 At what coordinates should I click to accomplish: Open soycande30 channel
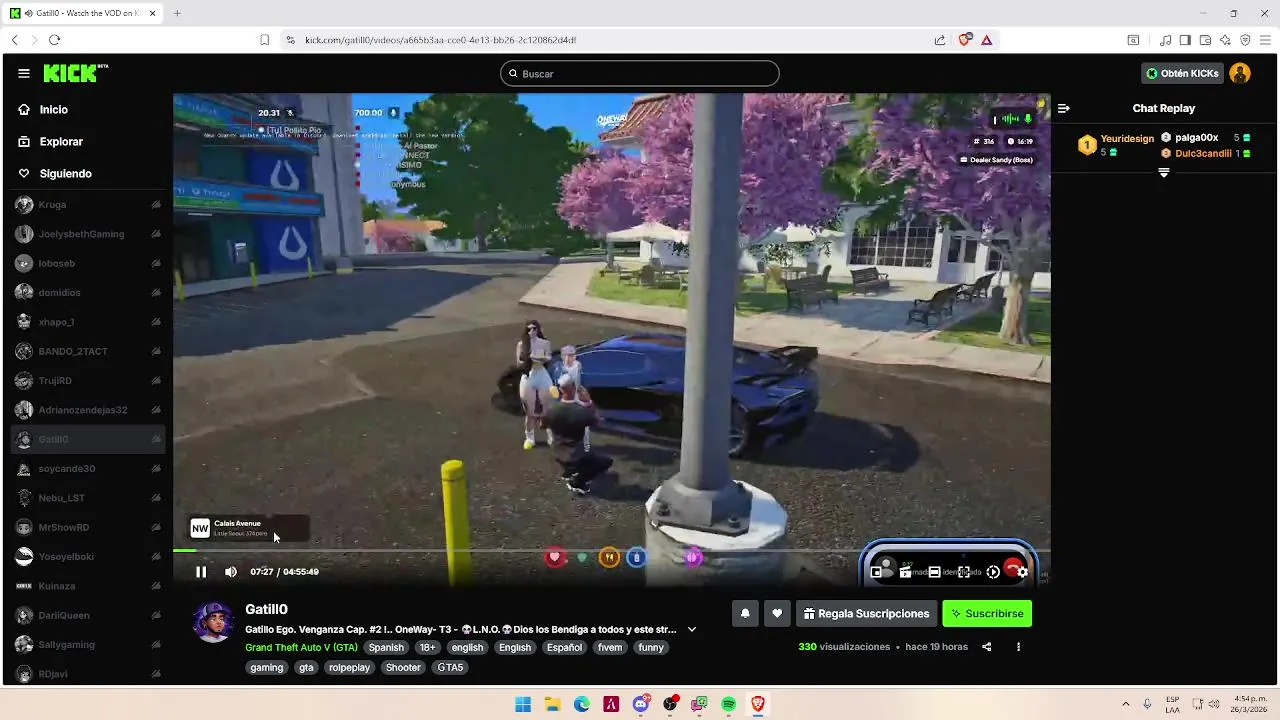[x=88, y=469]
